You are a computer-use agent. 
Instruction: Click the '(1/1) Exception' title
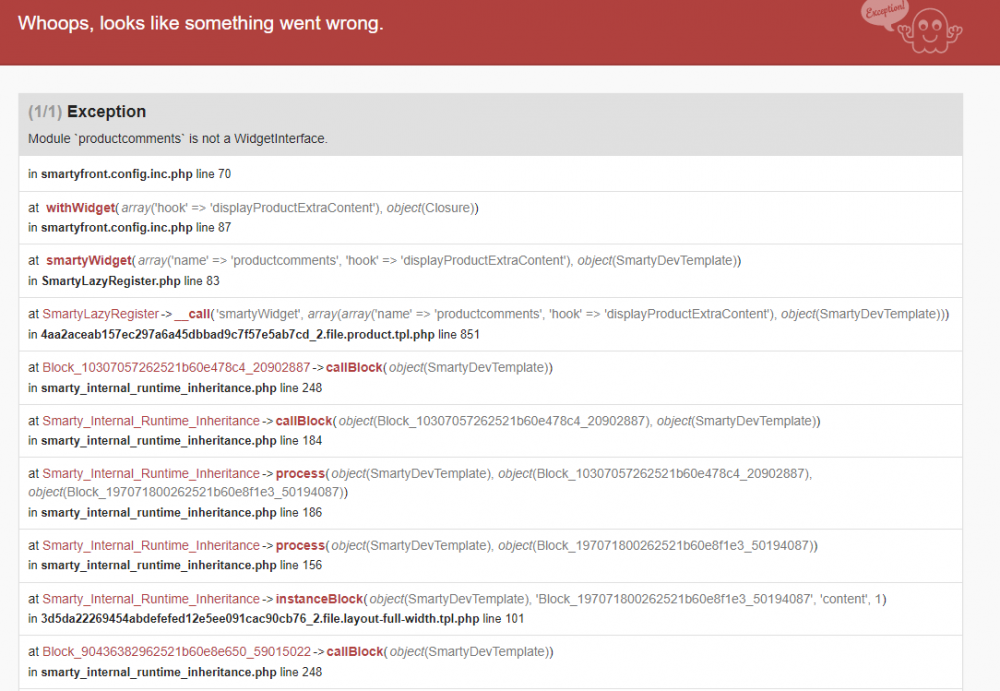87,112
